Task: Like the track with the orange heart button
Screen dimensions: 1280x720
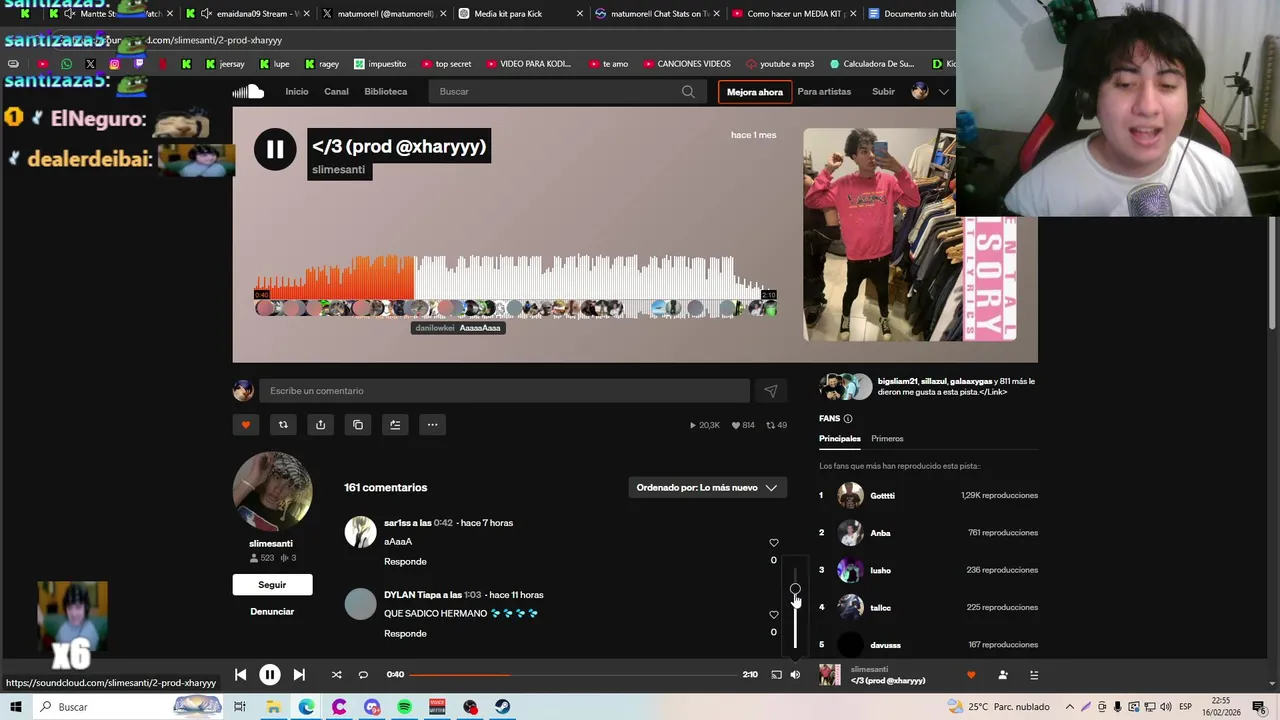Action: coord(246,425)
